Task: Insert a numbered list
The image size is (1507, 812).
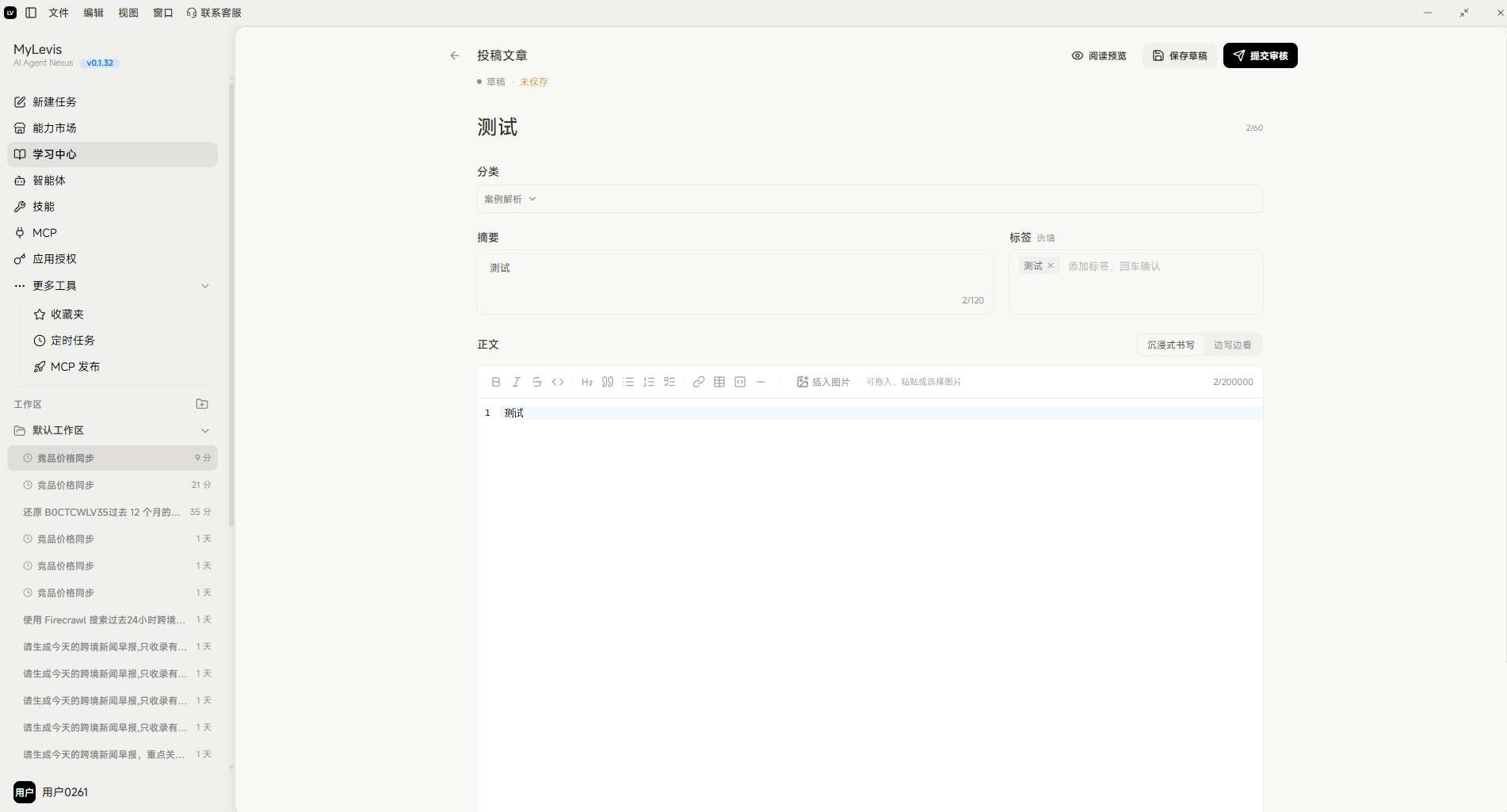Action: tap(649, 382)
